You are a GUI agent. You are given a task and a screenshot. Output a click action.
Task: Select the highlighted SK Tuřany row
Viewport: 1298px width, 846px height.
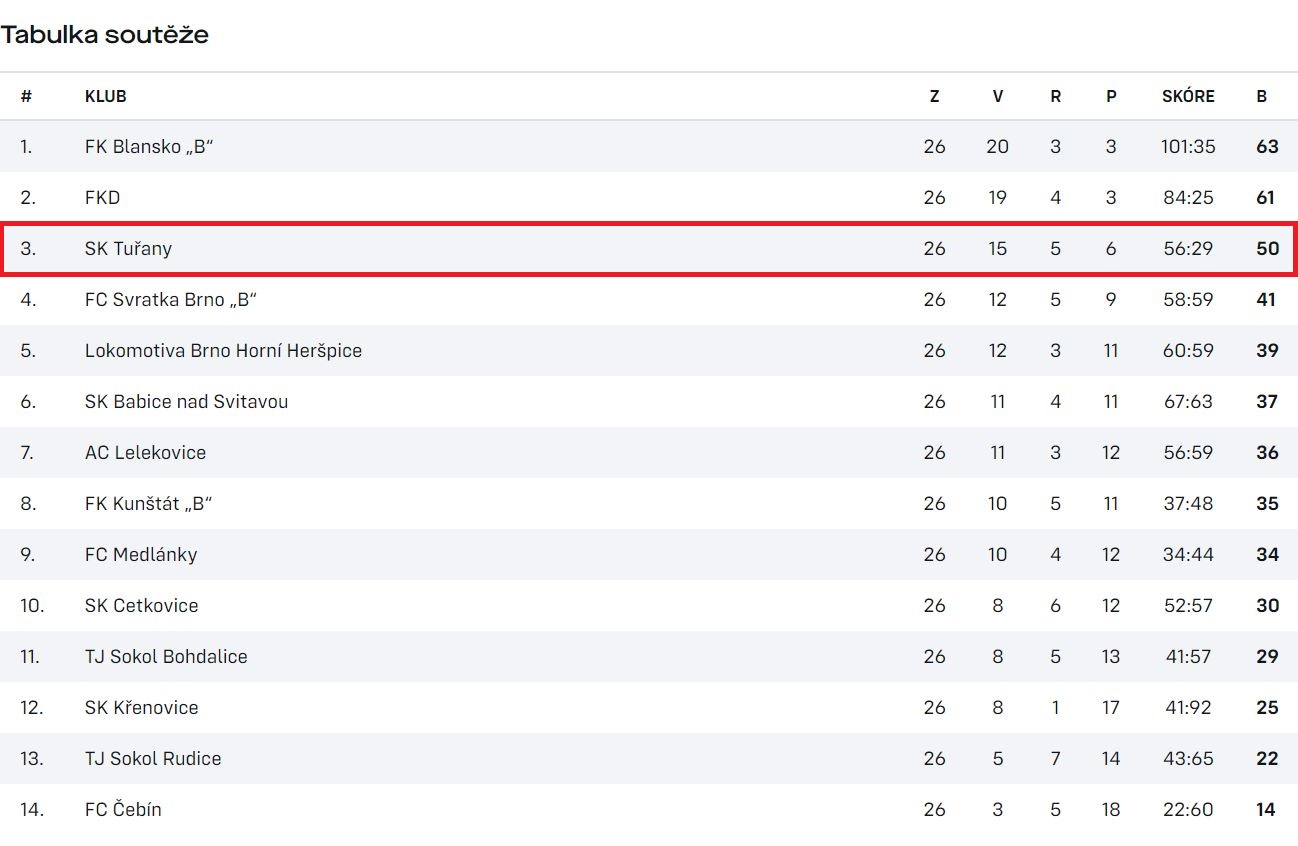click(648, 248)
